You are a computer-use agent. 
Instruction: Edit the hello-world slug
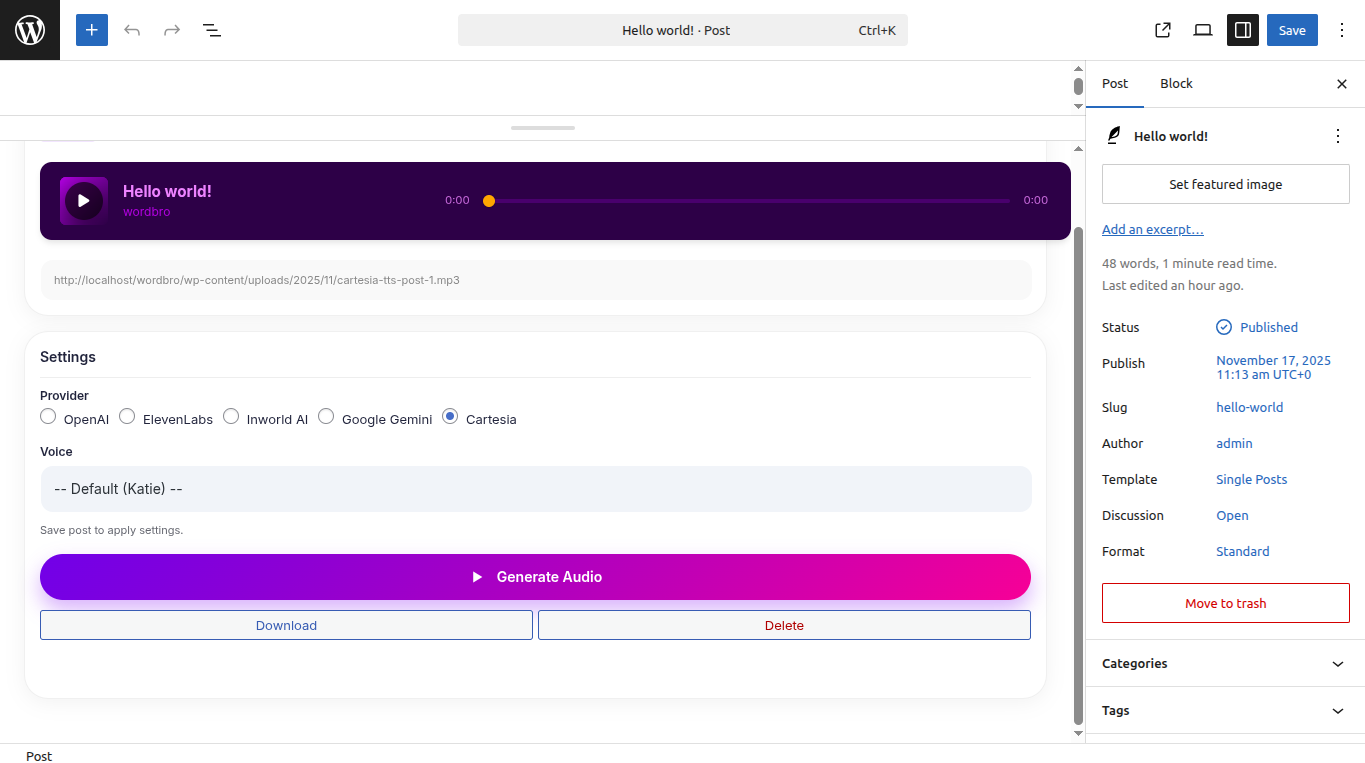tap(1249, 407)
